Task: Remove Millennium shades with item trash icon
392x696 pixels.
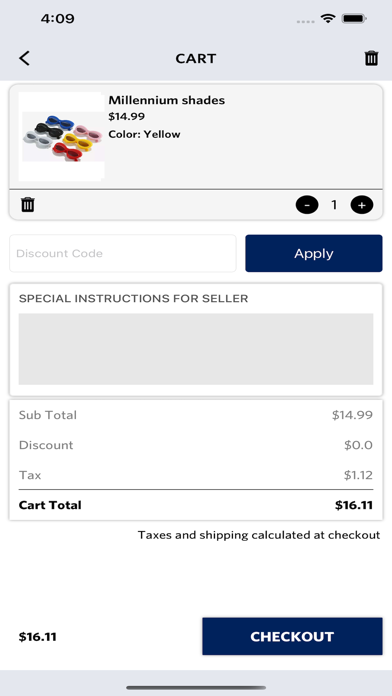Action: click(28, 205)
